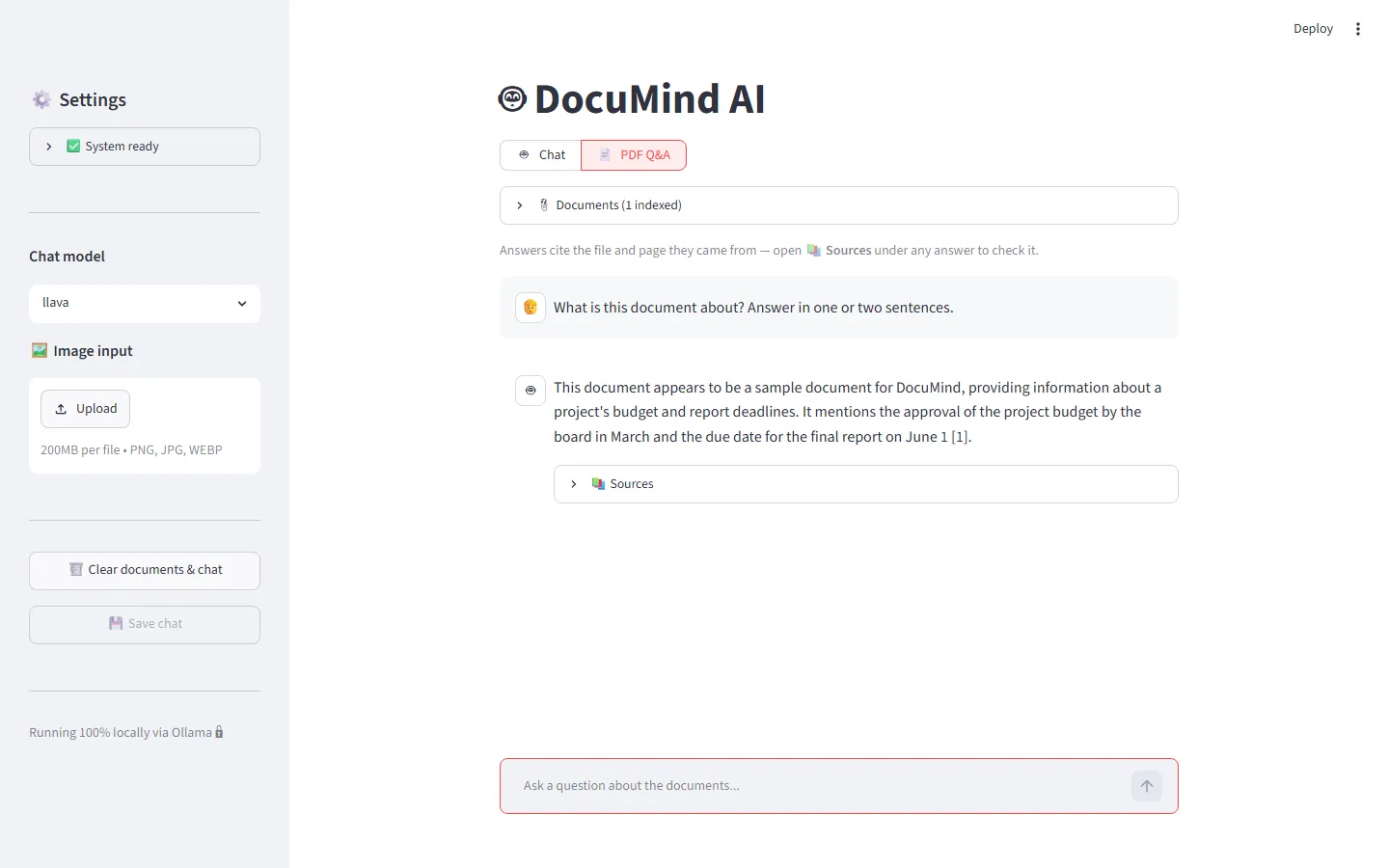Click the Settings heading in sidebar

tap(93, 99)
